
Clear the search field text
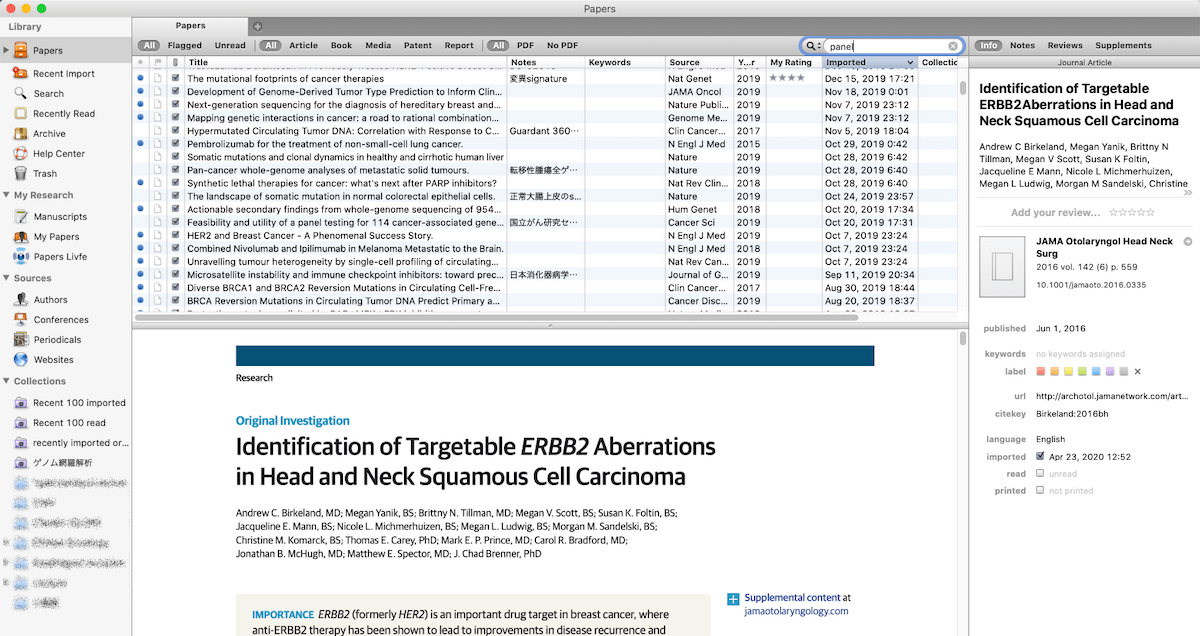tap(953, 46)
